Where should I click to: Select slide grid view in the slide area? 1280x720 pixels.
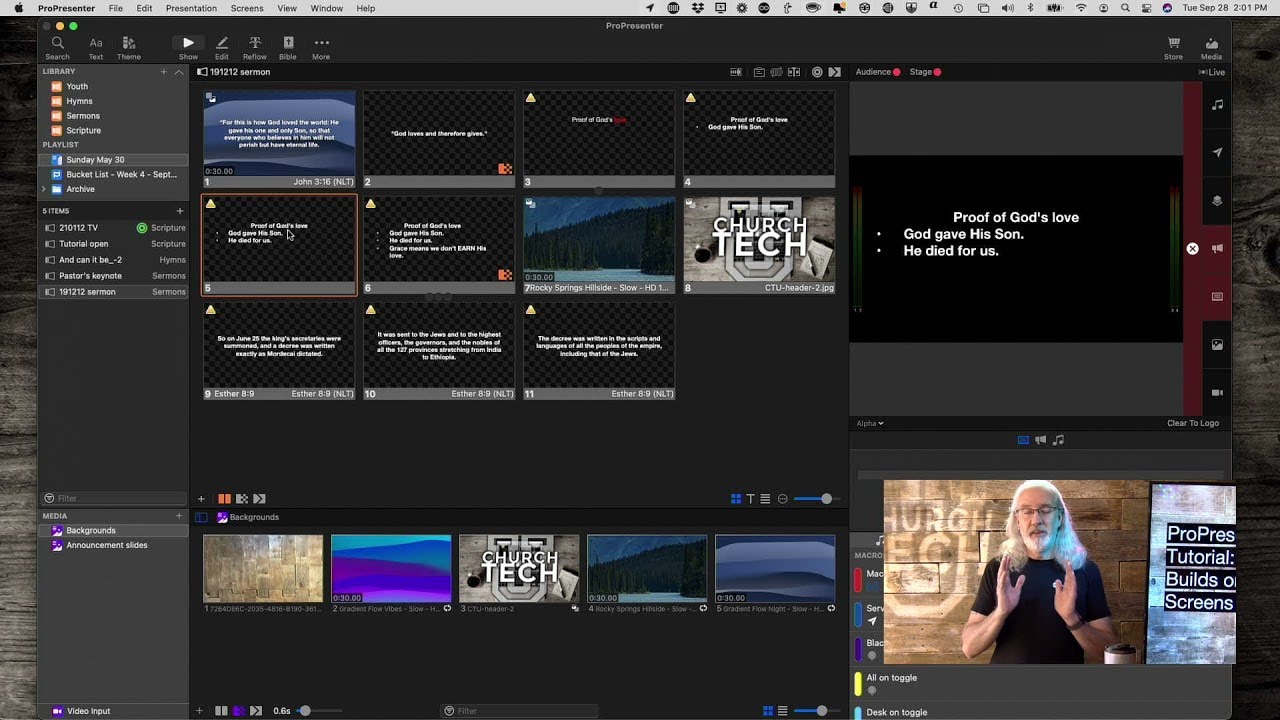(x=736, y=499)
